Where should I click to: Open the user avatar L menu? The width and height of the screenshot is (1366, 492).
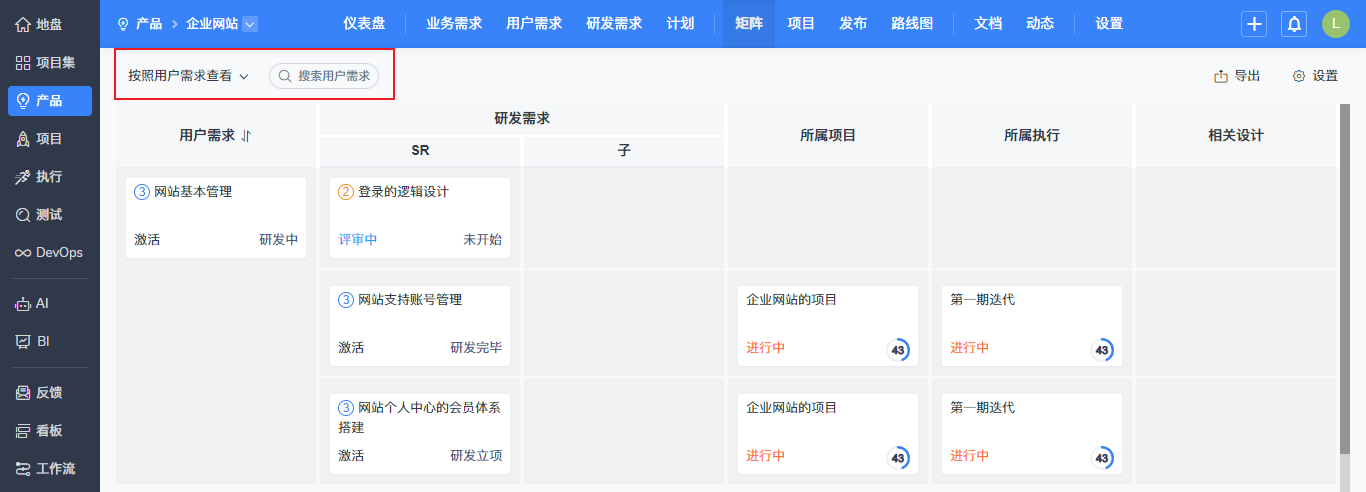[1335, 24]
